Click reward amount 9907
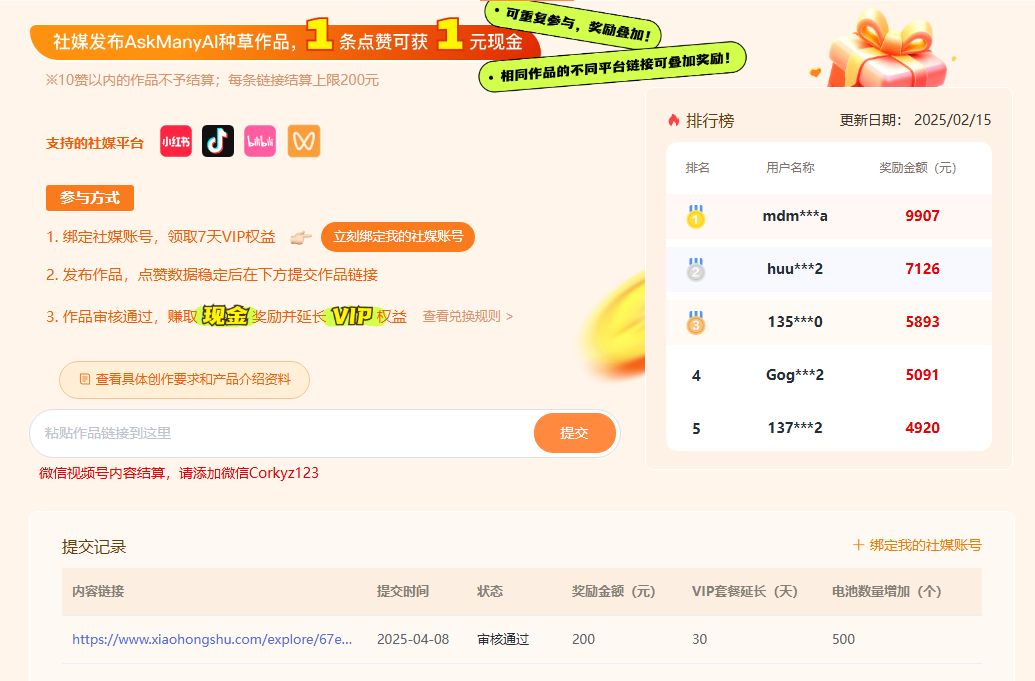1035x681 pixels. coord(922,216)
